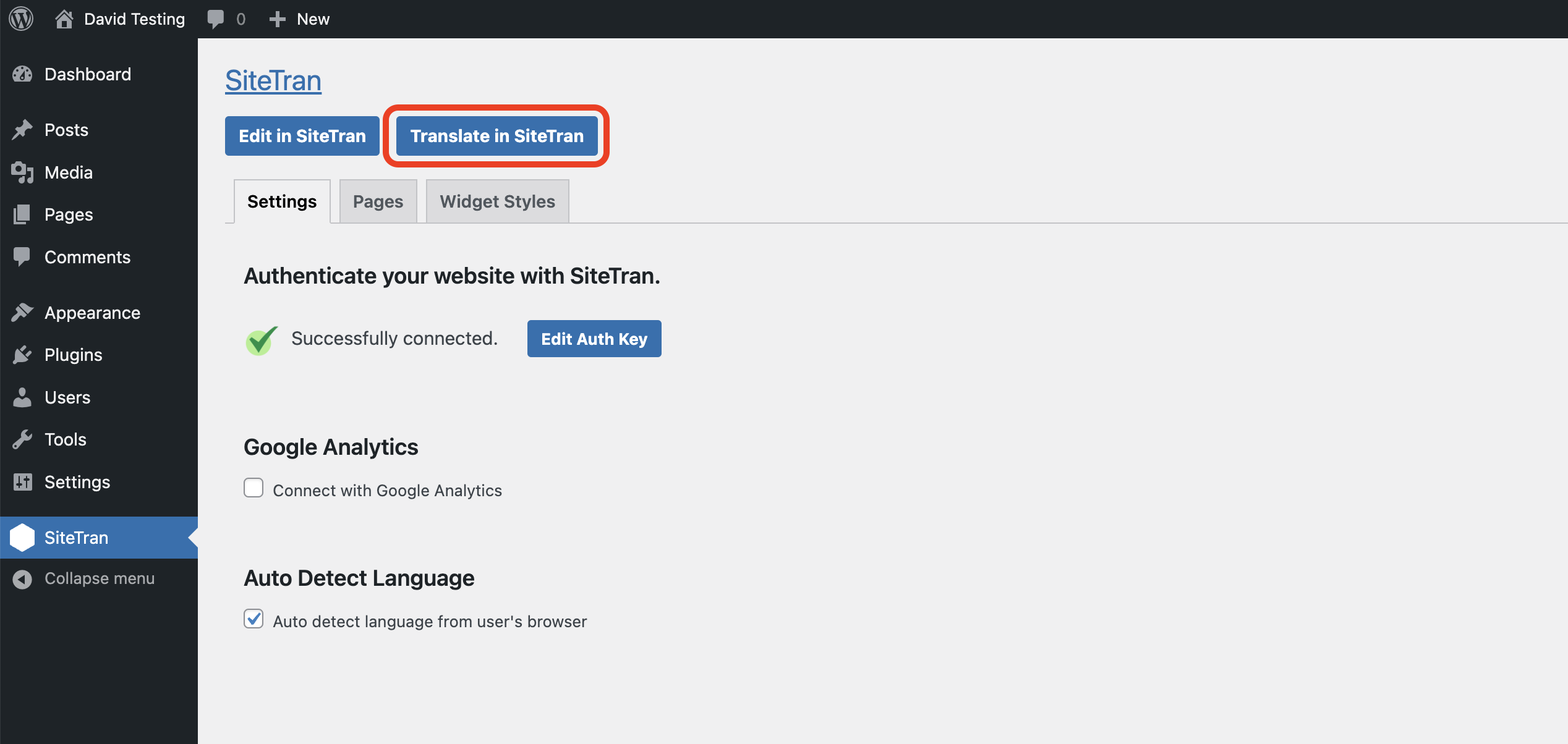
Task: Click the Appearance paintbrush icon
Action: pos(22,313)
